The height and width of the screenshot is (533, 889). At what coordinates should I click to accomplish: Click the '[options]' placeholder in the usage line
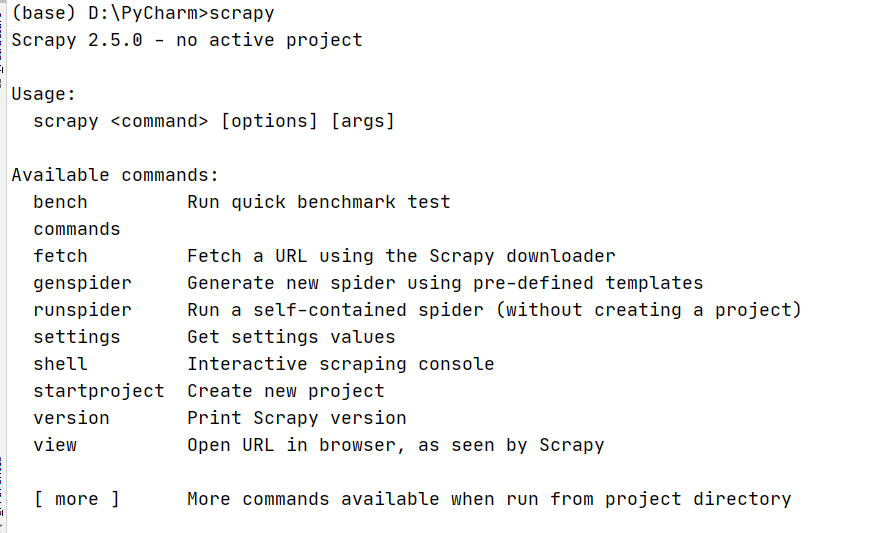[x=269, y=121]
